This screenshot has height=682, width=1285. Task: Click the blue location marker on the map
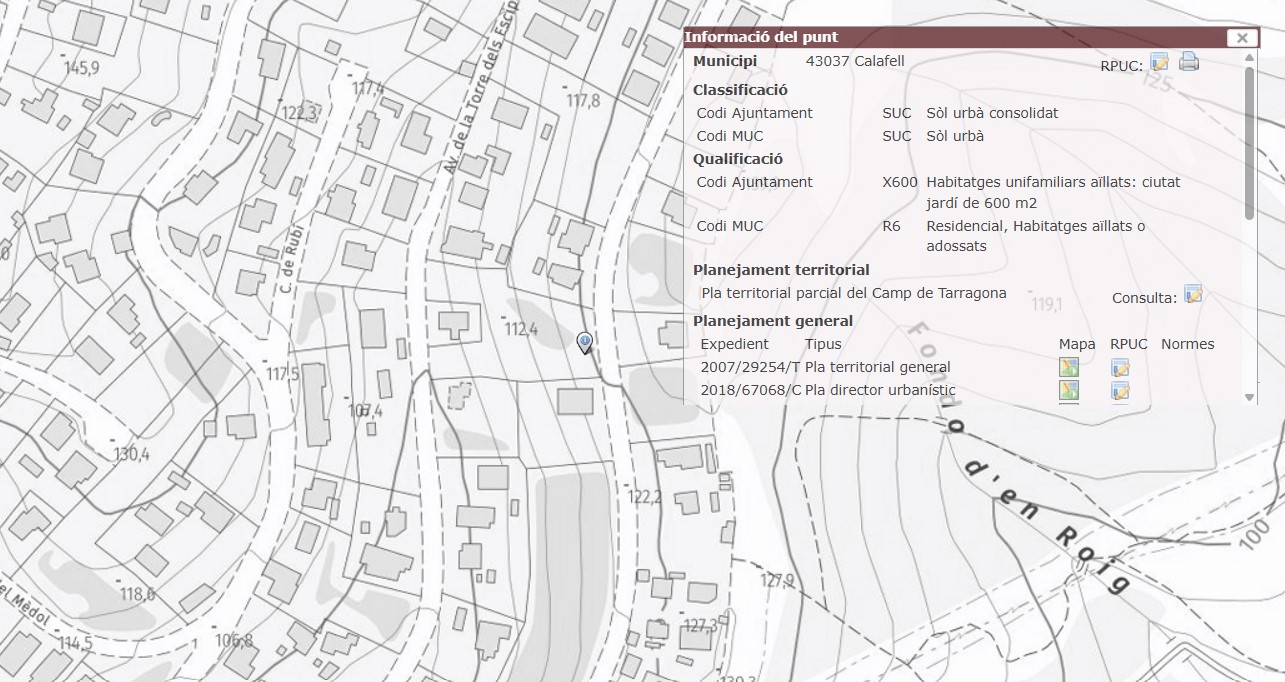coord(585,343)
